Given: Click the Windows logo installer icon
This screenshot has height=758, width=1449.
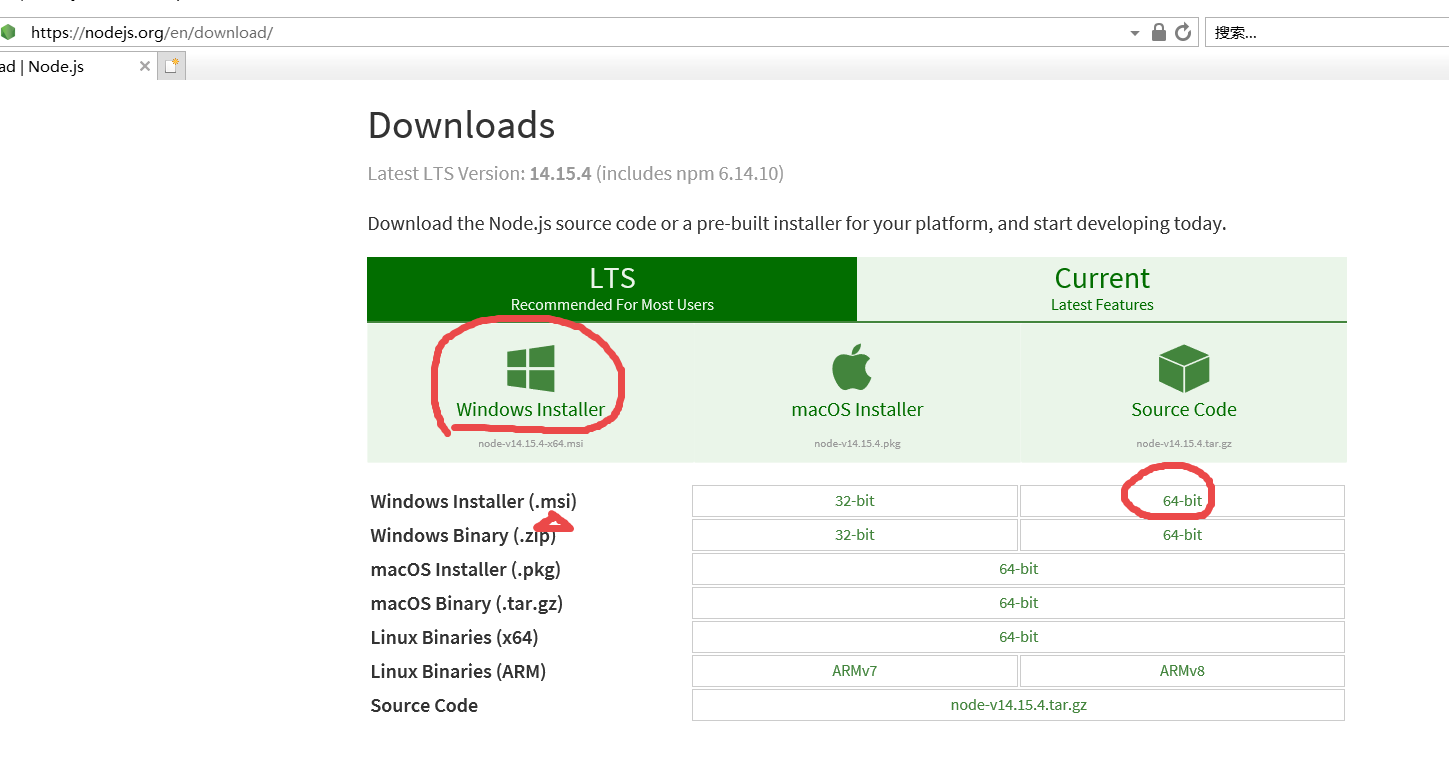Looking at the screenshot, I should point(531,369).
